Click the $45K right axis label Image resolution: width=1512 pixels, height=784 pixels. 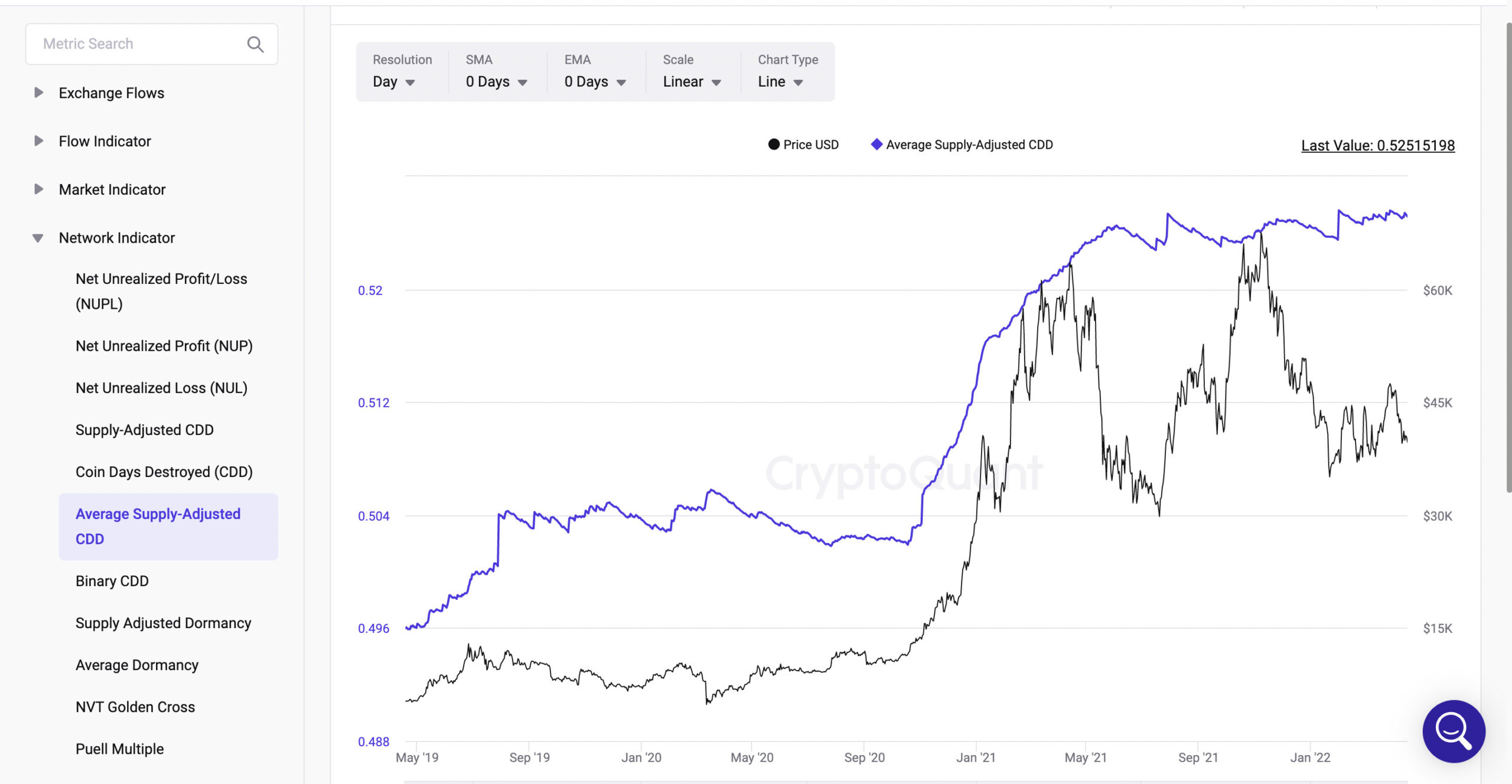click(x=1437, y=403)
